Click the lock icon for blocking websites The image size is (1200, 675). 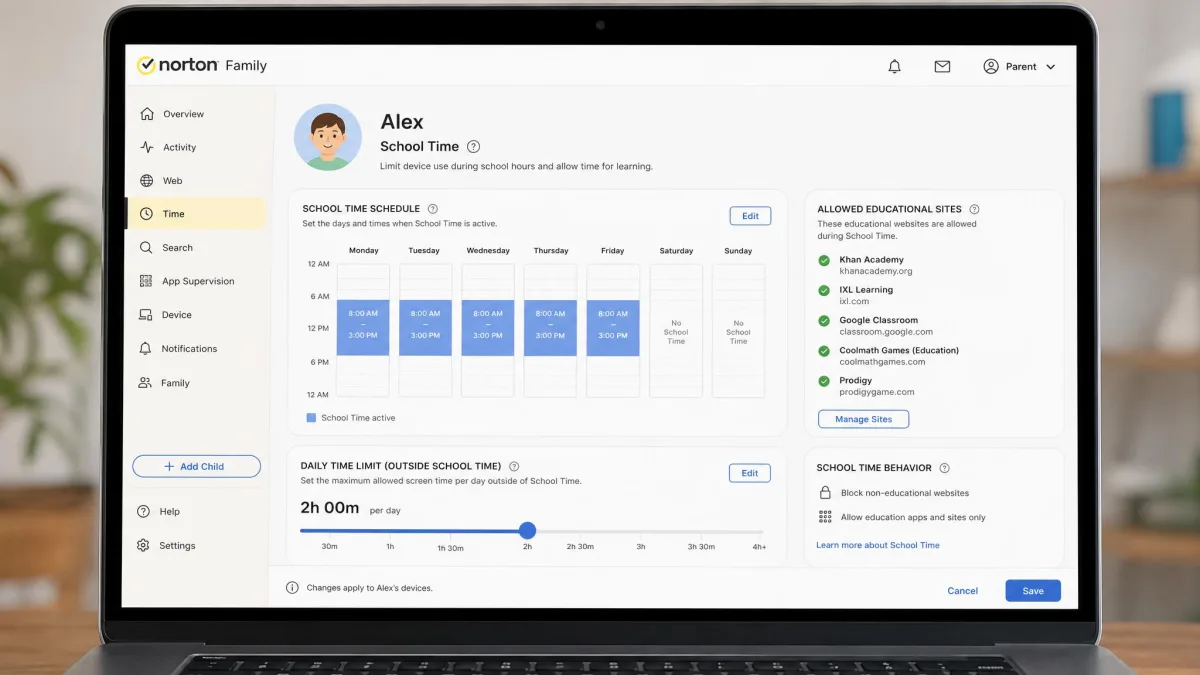(x=825, y=493)
